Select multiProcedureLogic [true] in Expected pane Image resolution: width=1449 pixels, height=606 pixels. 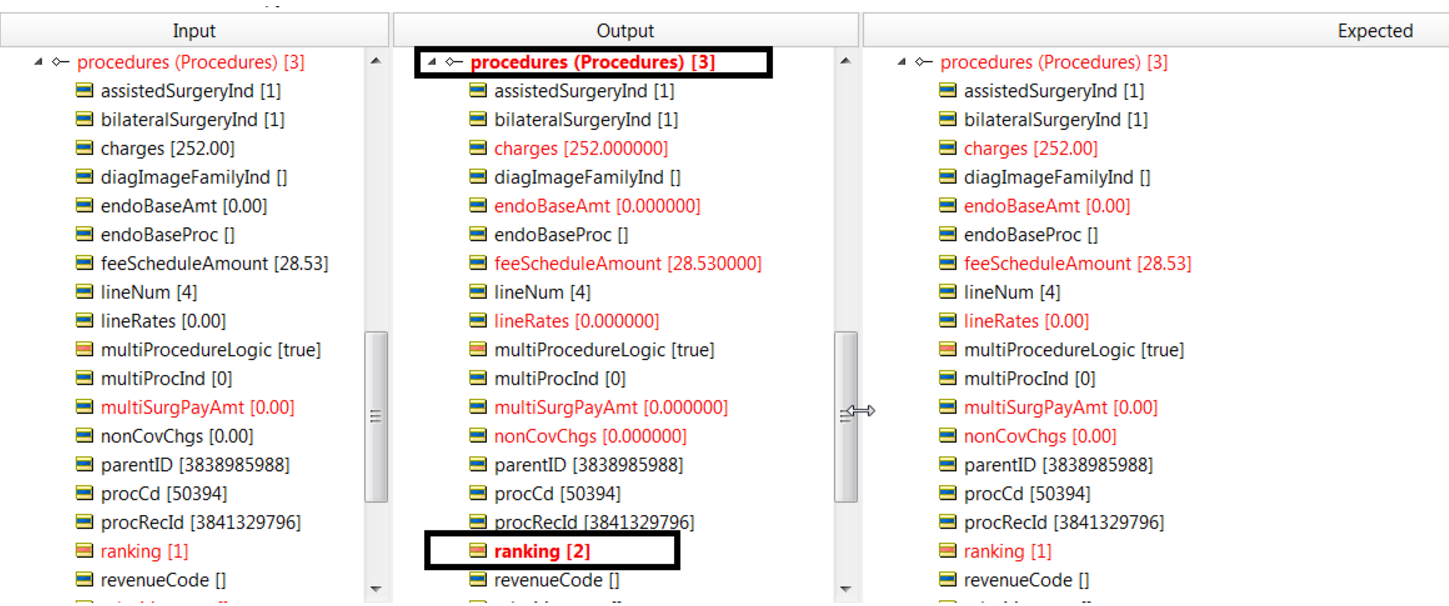pyautogui.click(x=1074, y=351)
